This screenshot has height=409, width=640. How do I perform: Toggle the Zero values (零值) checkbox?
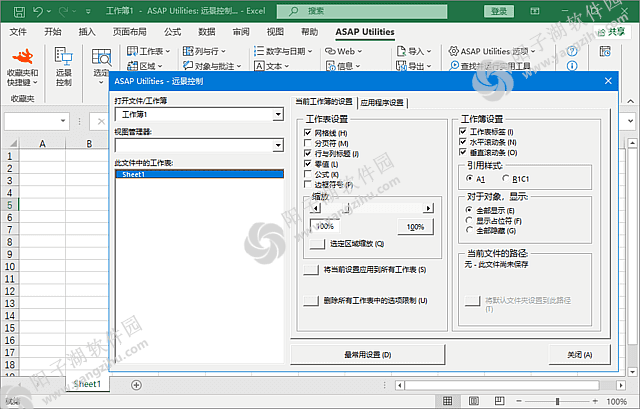tap(308, 164)
